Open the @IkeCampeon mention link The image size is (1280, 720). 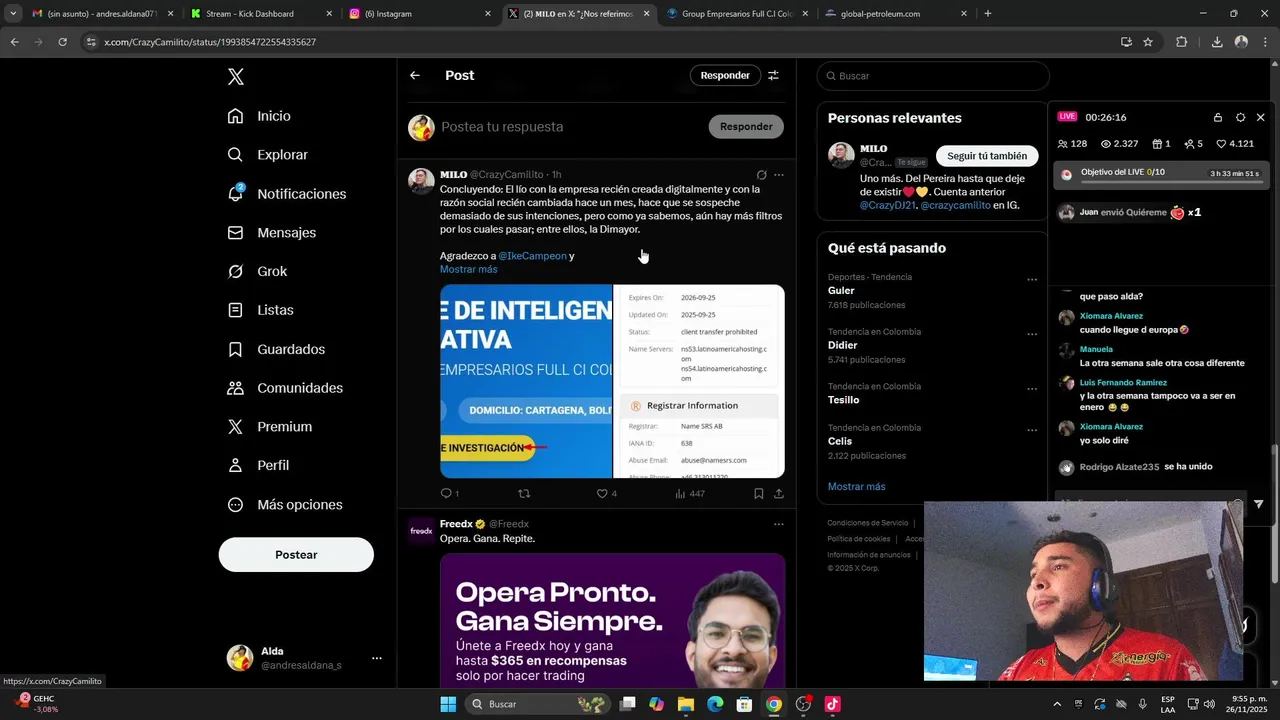click(x=532, y=256)
